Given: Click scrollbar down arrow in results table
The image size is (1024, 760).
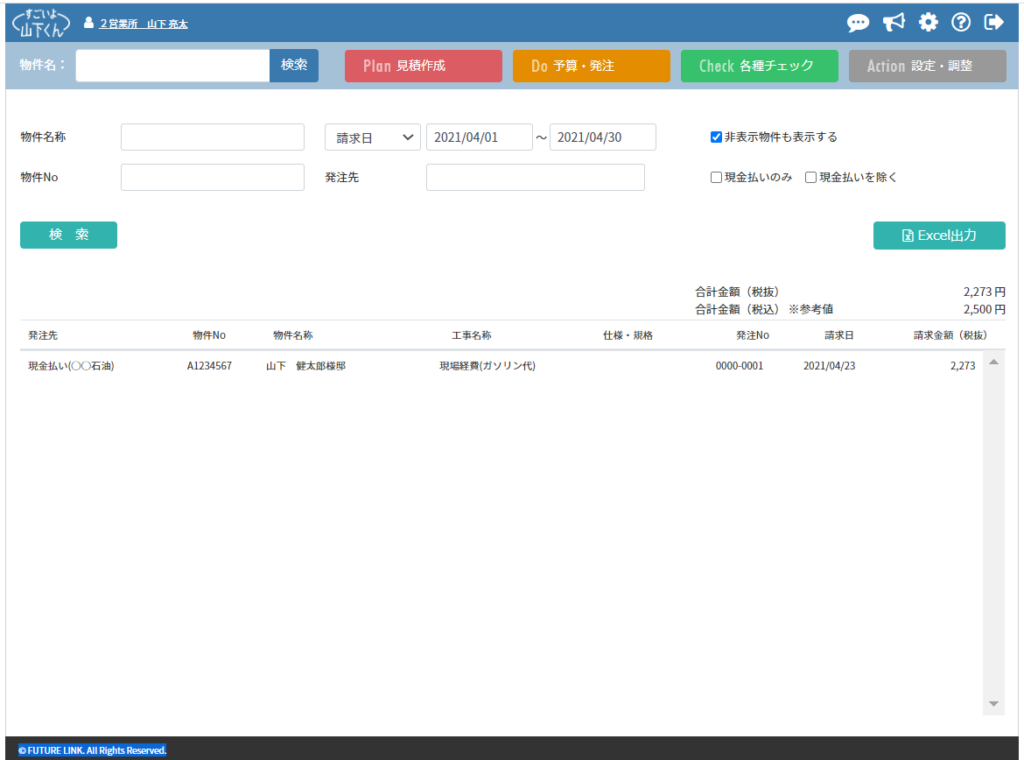Looking at the screenshot, I should pyautogui.click(x=993, y=704).
